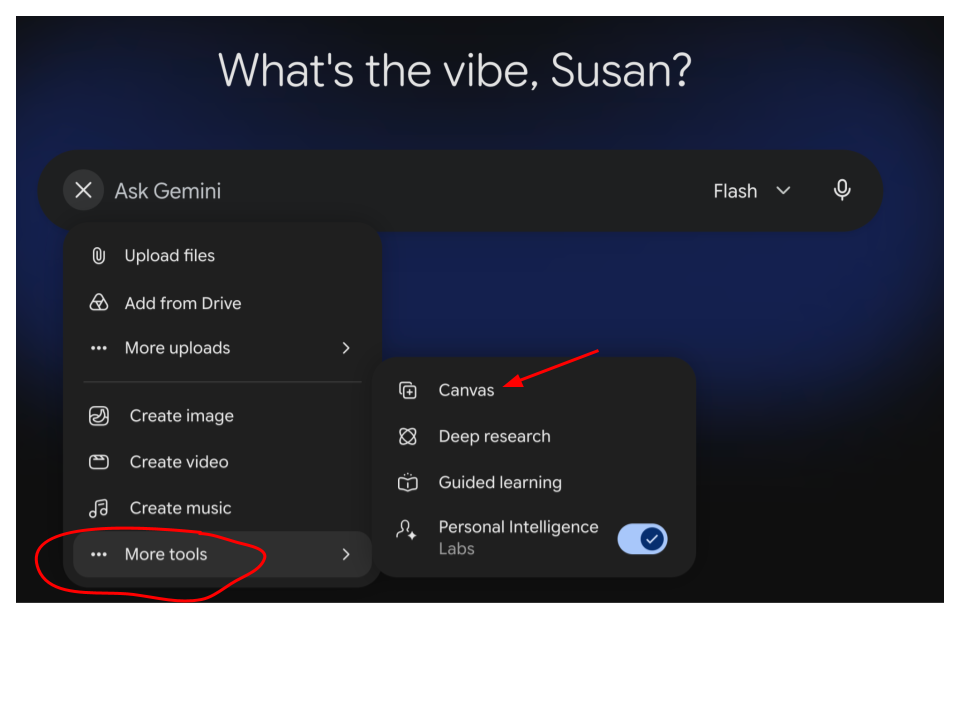
Task: Choose Add from Drive option
Action: (222, 303)
